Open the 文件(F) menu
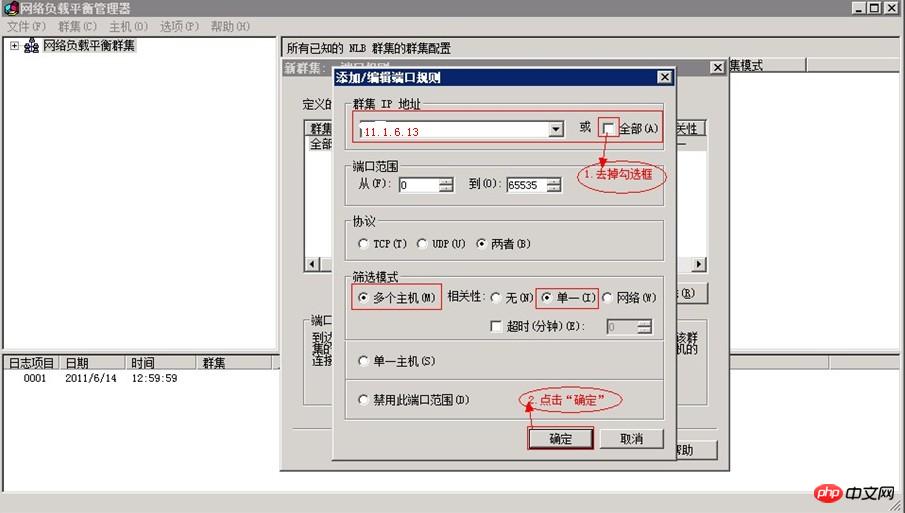 26,27
